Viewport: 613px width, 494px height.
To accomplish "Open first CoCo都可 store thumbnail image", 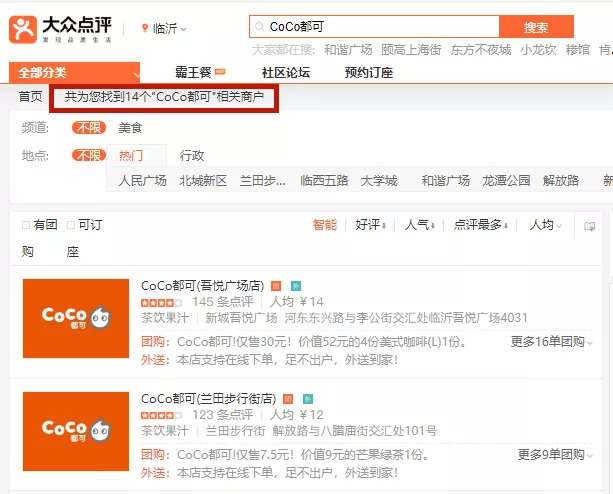I will (x=76, y=318).
